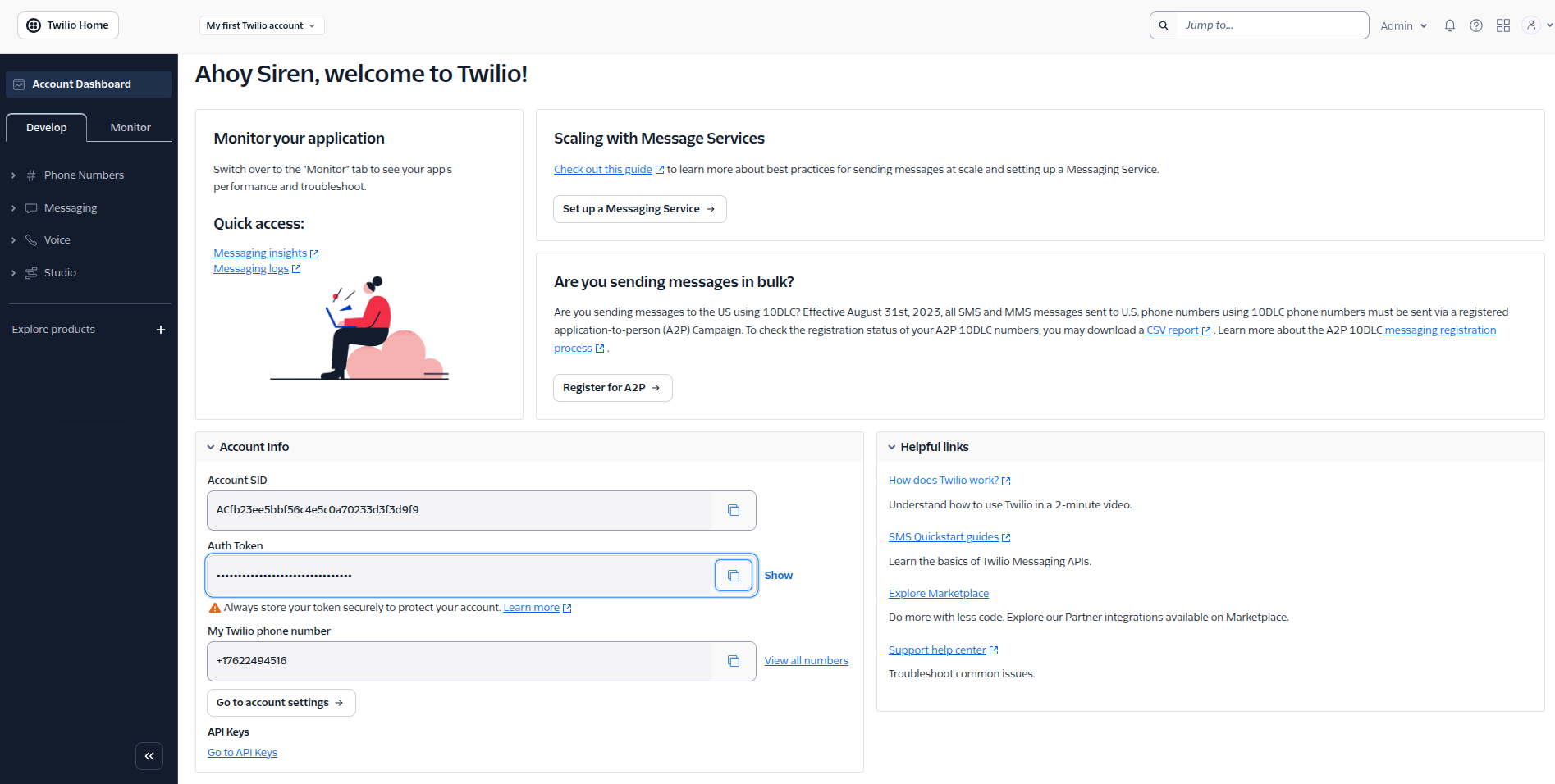Image resolution: width=1555 pixels, height=784 pixels.
Task: Copy the Auth Token value
Action: click(733, 575)
